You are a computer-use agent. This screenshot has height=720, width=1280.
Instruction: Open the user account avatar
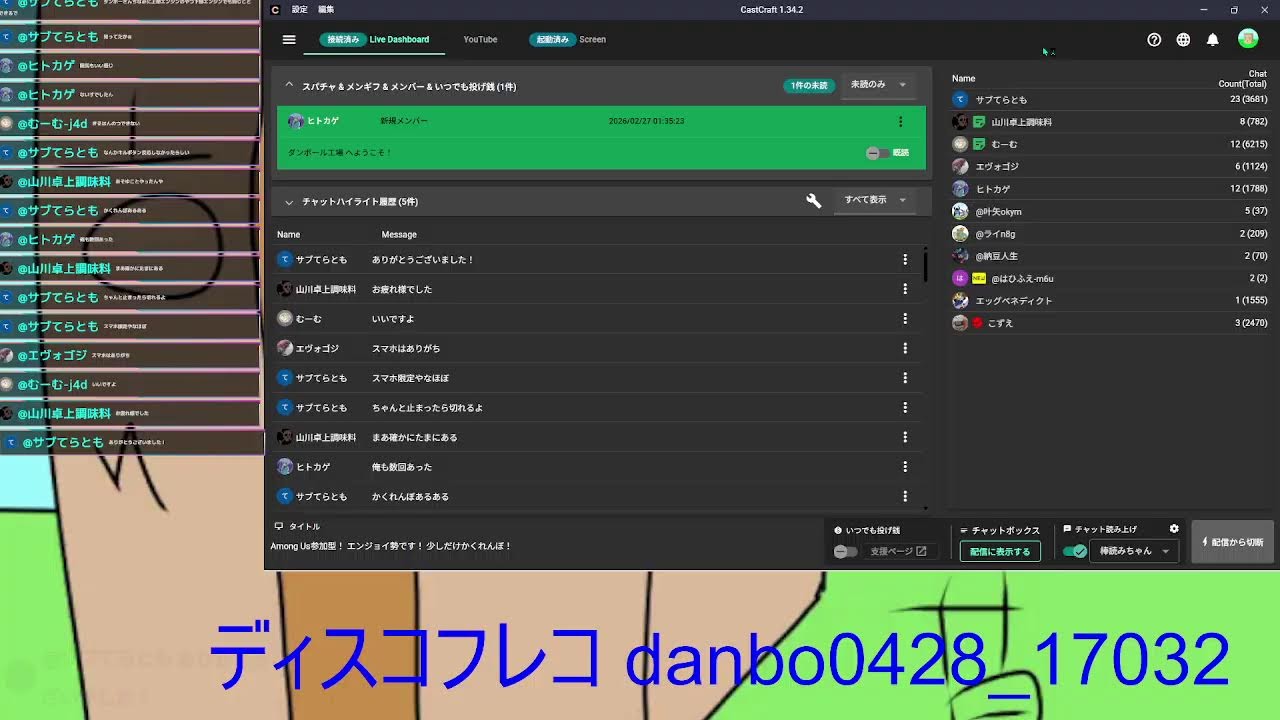click(1248, 39)
